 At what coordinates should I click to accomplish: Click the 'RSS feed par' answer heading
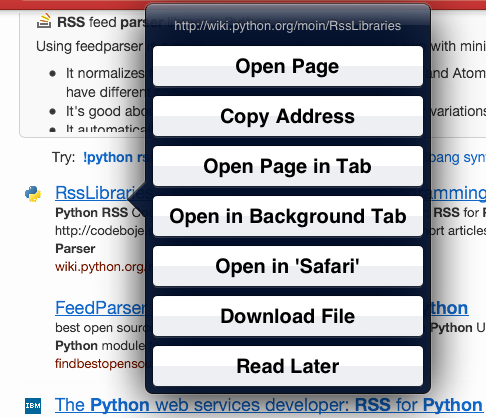coord(101,22)
